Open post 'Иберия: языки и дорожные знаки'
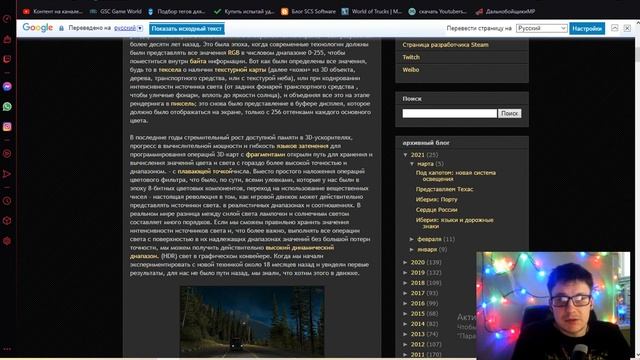Image resolution: width=640 pixels, height=360 pixels. pos(454,223)
